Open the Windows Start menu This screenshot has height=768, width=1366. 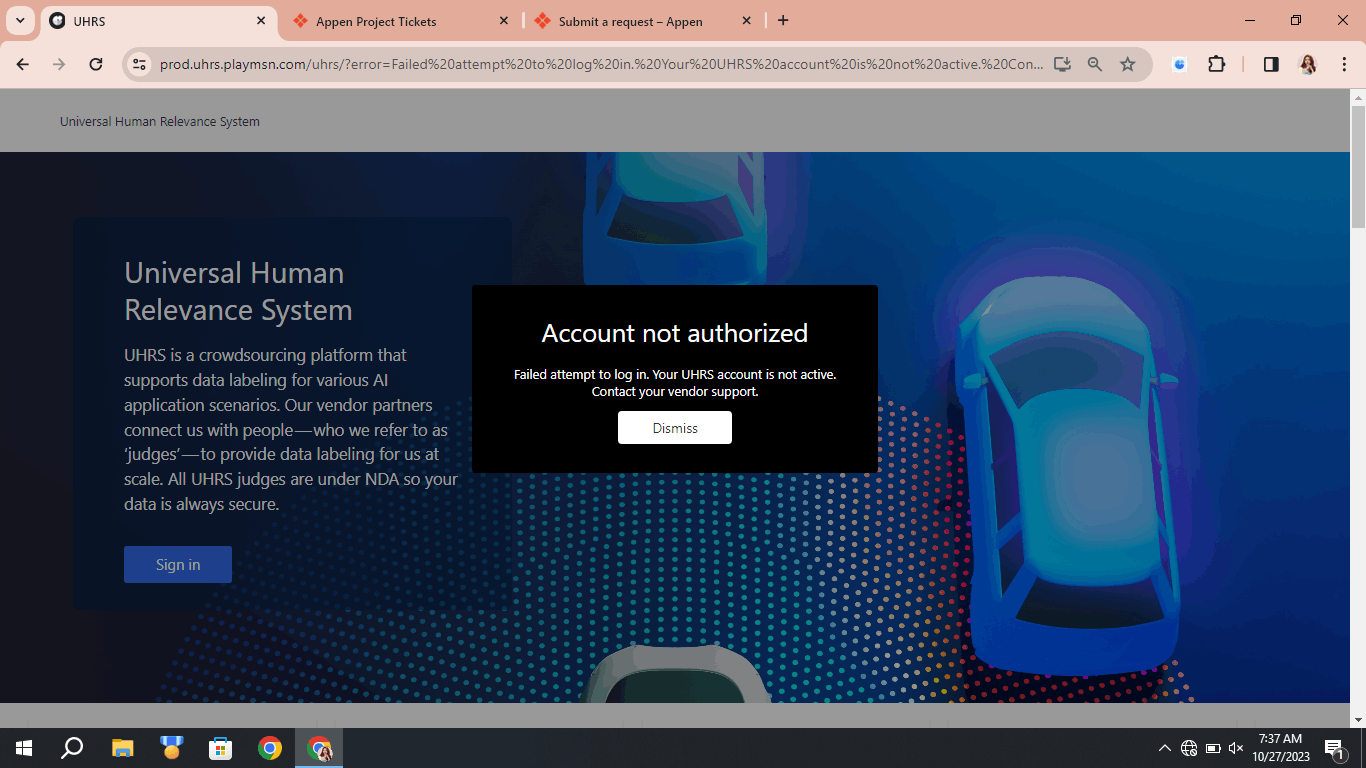[x=22, y=747]
